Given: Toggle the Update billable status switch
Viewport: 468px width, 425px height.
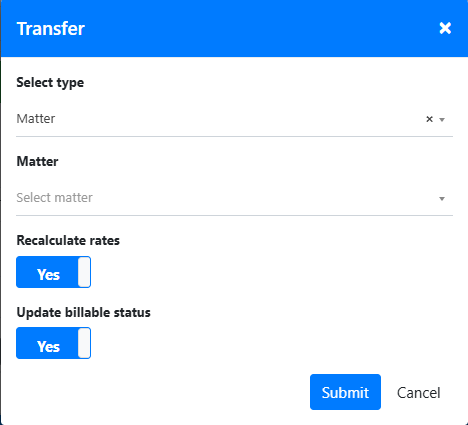Looking at the screenshot, I should [x=53, y=343].
